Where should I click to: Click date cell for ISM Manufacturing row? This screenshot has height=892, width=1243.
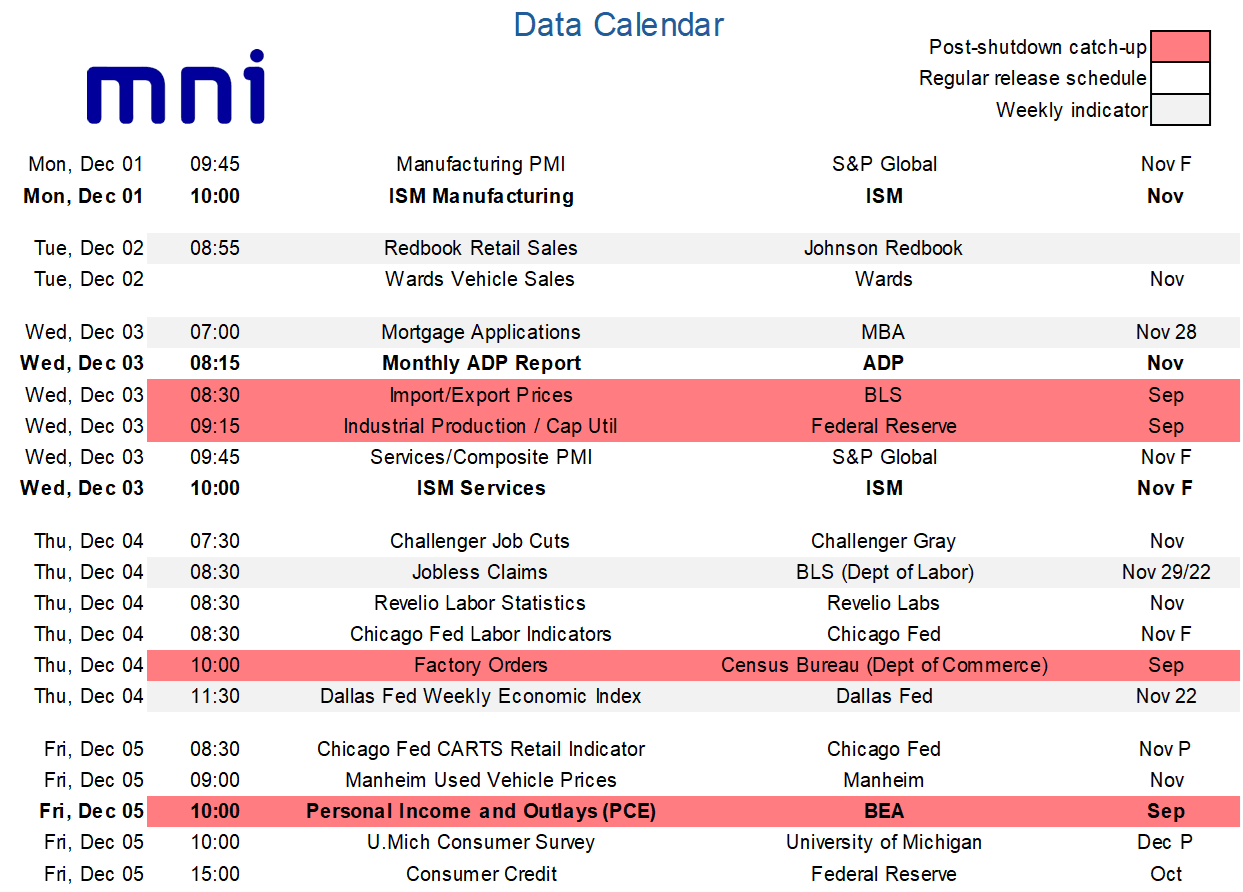(83, 196)
